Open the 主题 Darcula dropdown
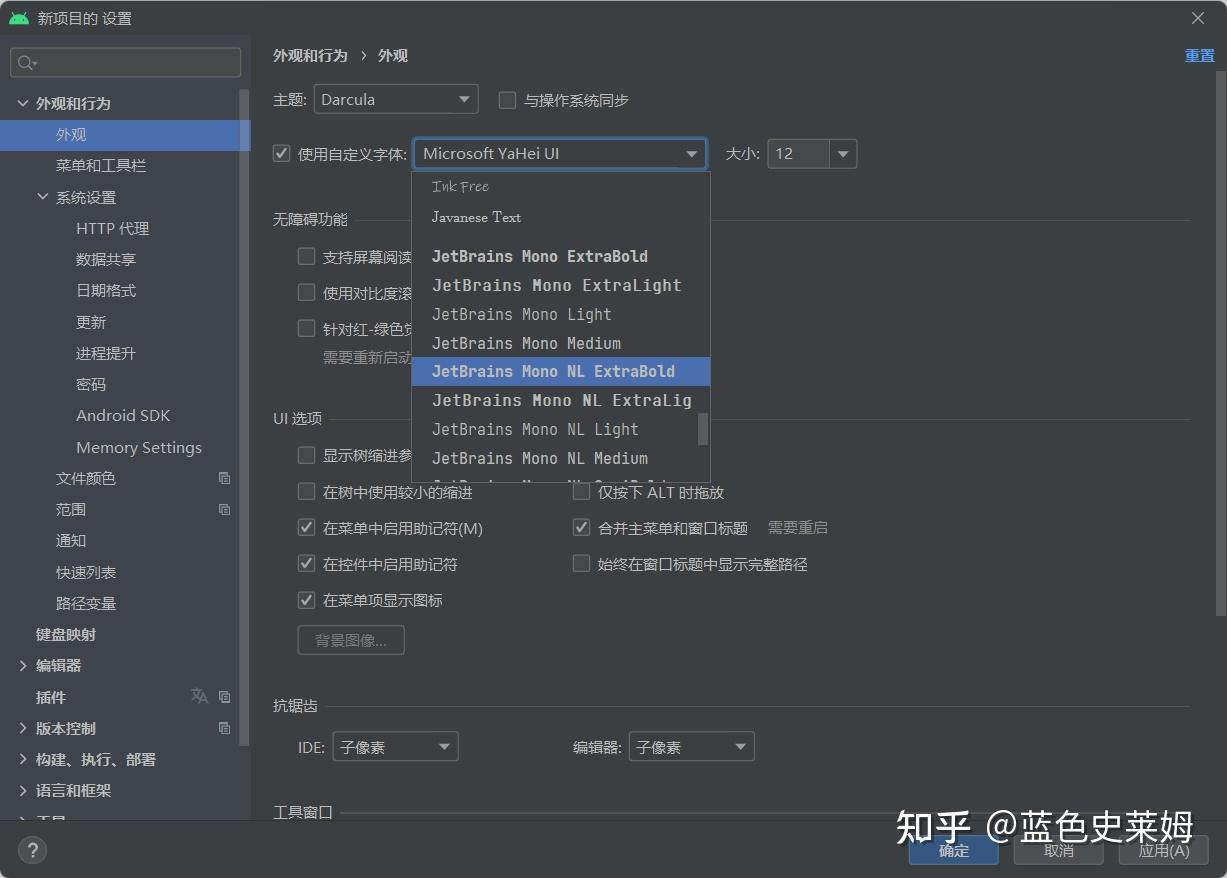This screenshot has height=878, width=1227. point(396,99)
